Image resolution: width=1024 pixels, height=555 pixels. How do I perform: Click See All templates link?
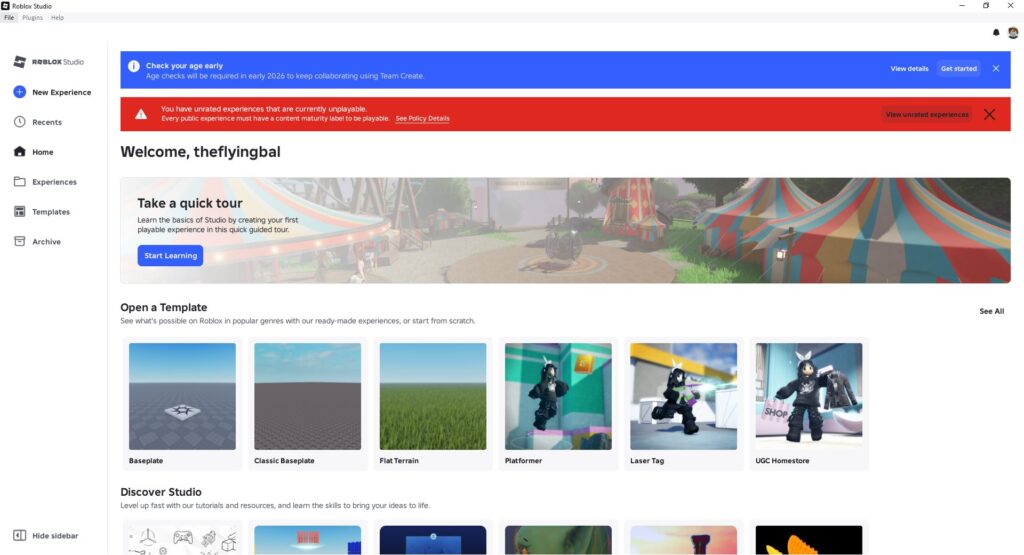click(x=991, y=311)
